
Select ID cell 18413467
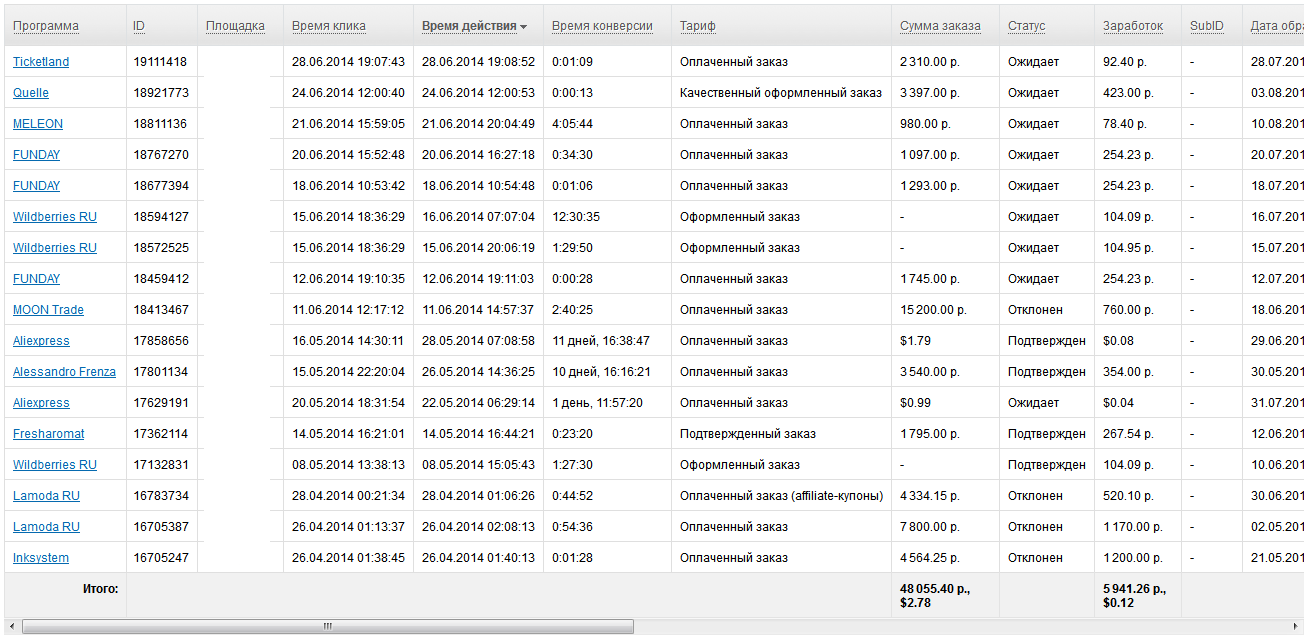click(x=161, y=310)
